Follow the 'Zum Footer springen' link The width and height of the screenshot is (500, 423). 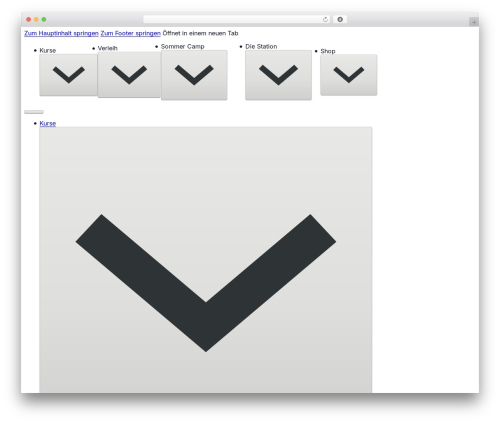(131, 33)
